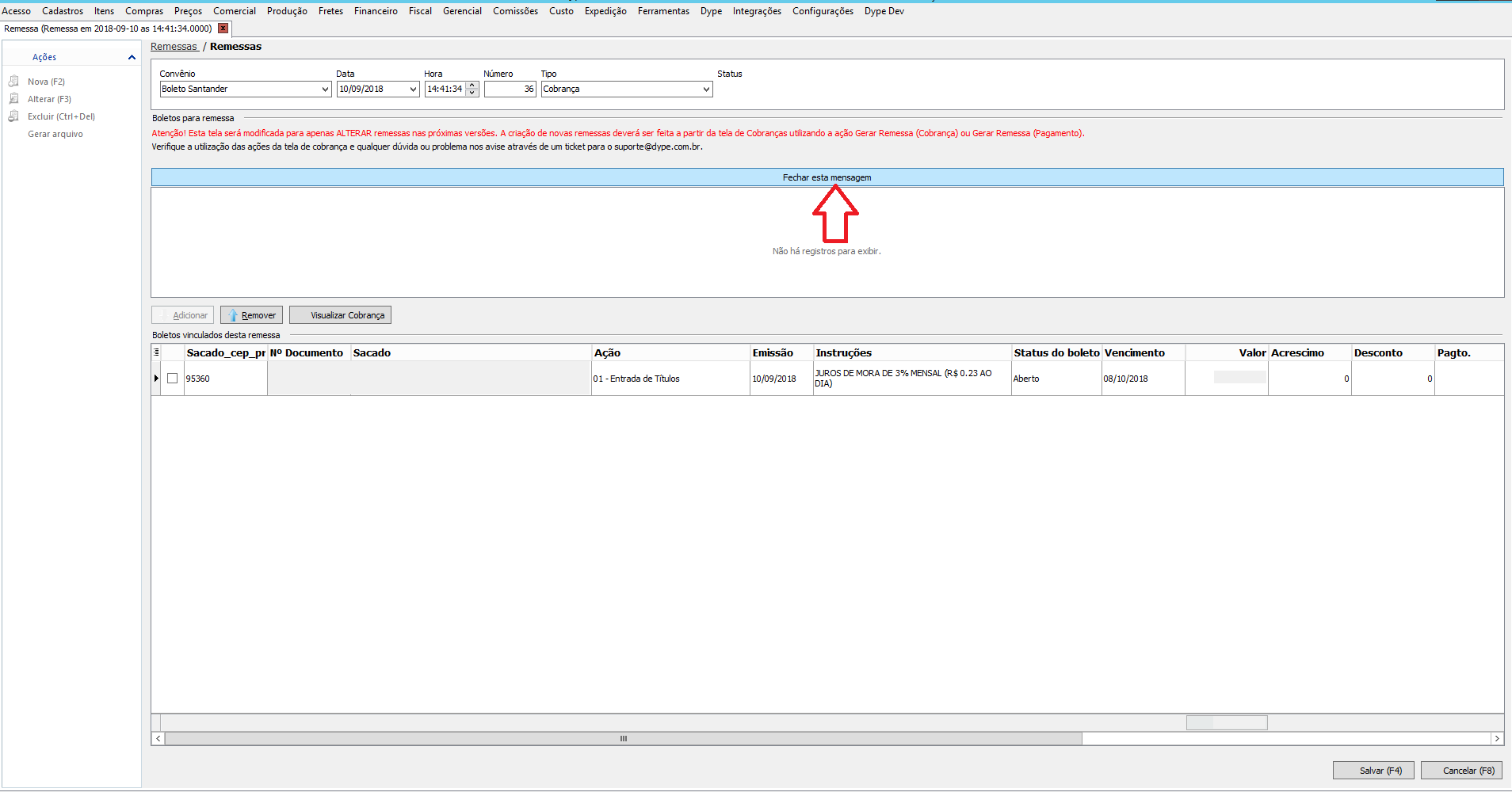Click the Visualizar Cobrança button

[x=340, y=315]
